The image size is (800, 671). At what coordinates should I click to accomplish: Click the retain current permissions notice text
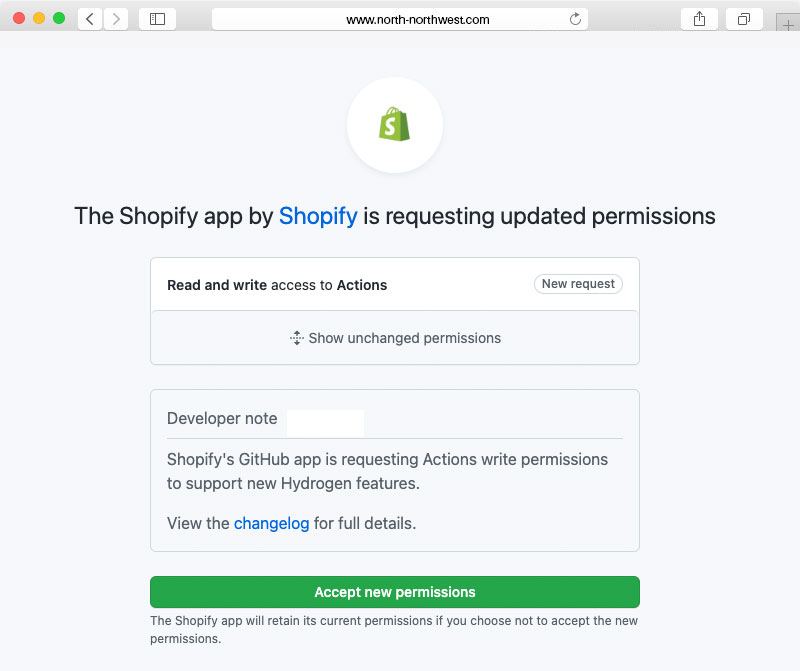coord(394,630)
